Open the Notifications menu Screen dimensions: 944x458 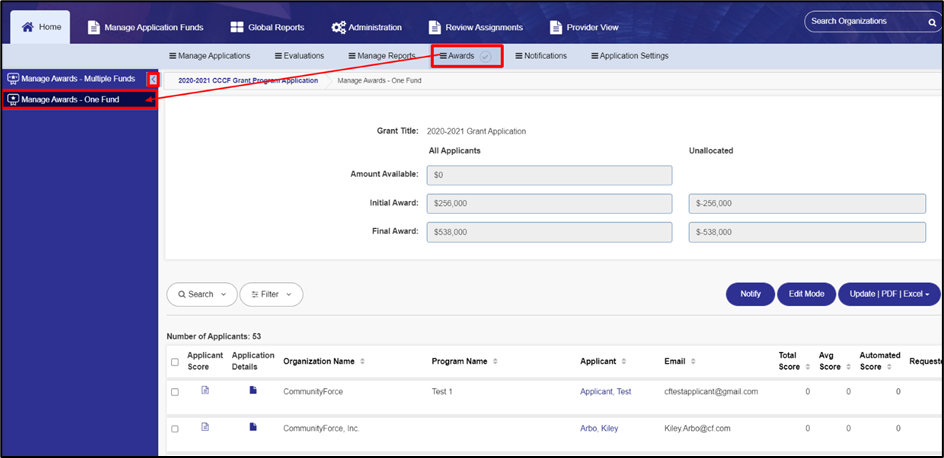[x=541, y=56]
